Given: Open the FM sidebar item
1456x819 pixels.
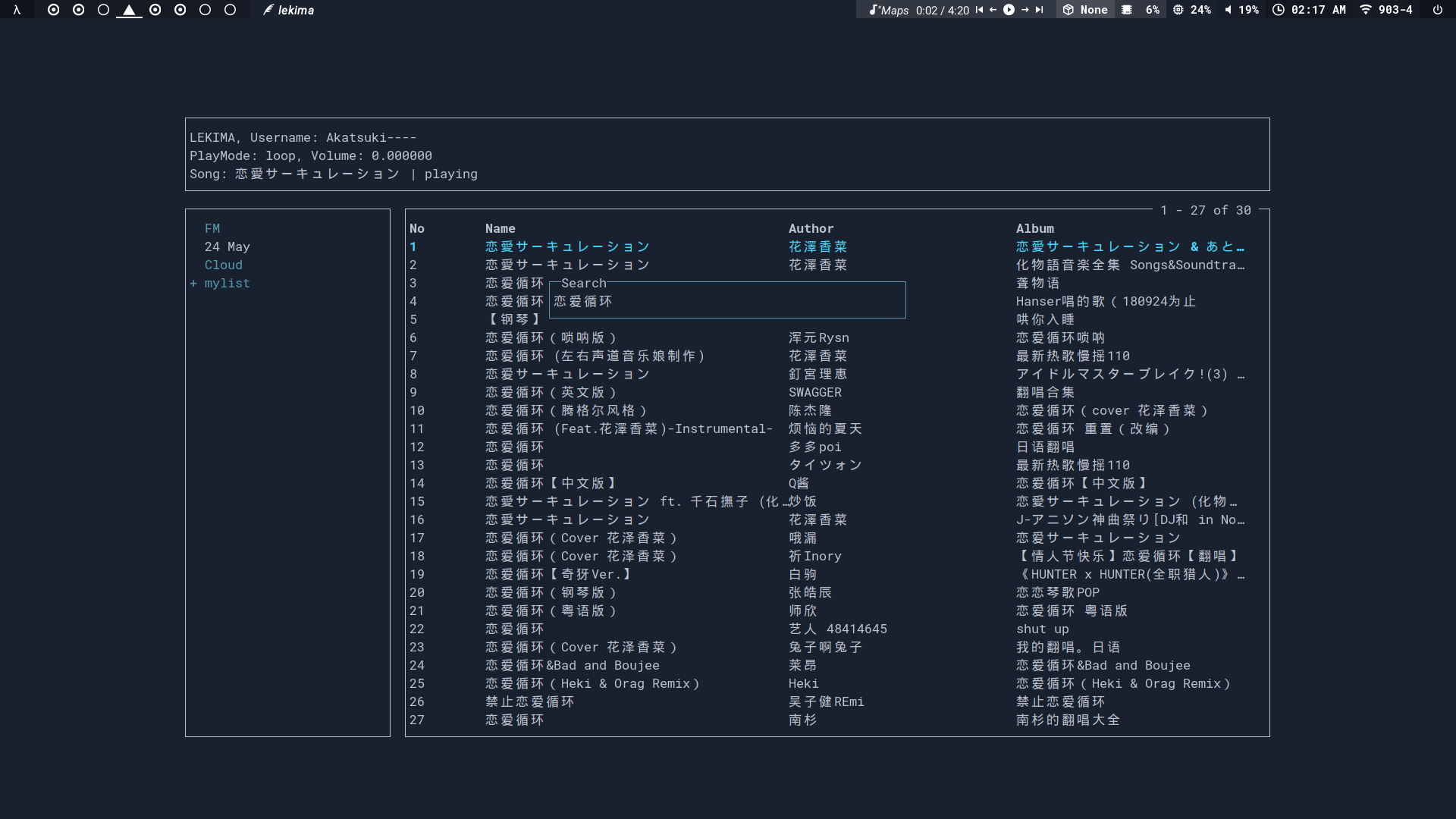Looking at the screenshot, I should (x=212, y=228).
